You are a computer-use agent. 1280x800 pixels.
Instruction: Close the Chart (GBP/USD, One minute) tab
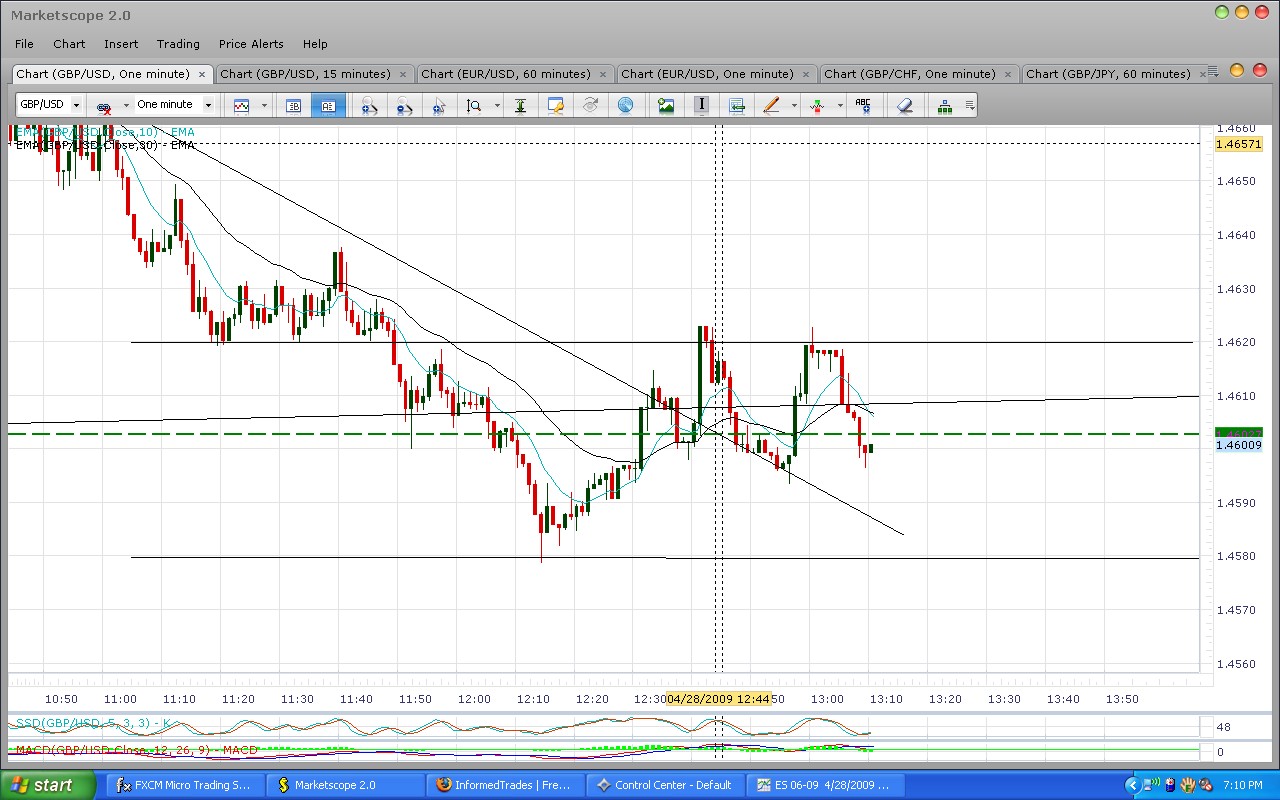(202, 74)
